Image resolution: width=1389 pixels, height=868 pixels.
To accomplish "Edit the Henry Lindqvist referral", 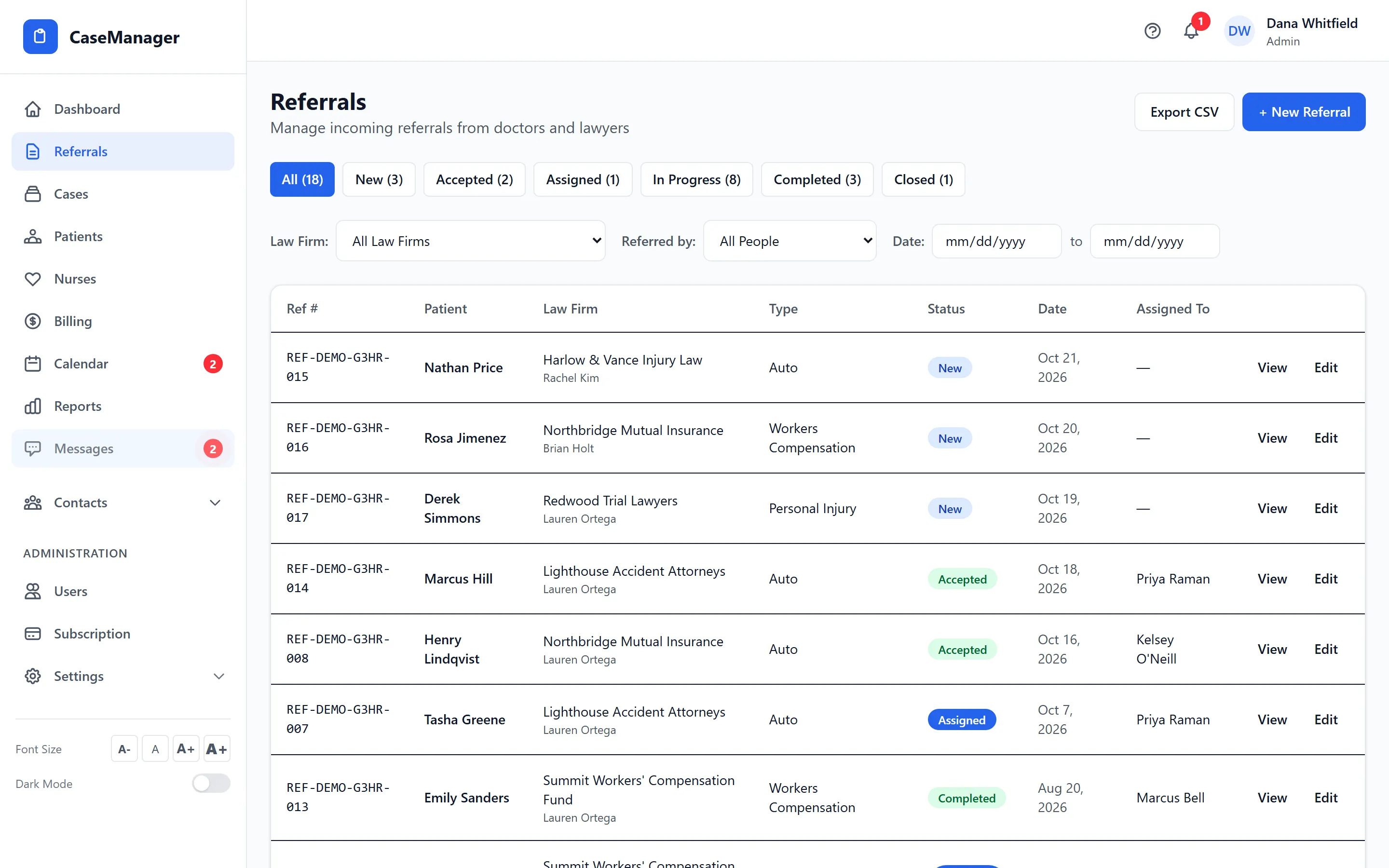I will tap(1325, 649).
